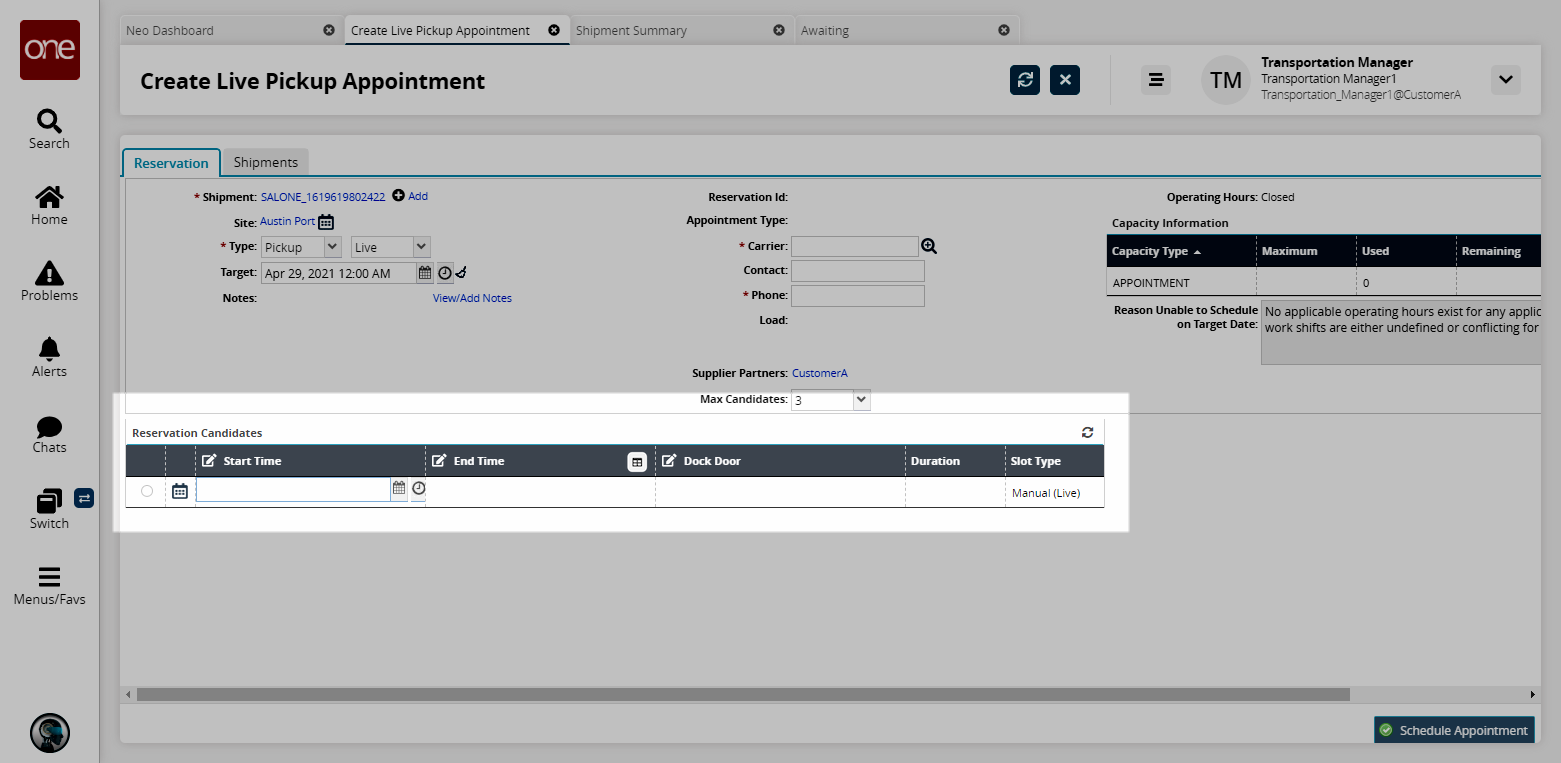Expand the Transportation Manager user dropdown
The width and height of the screenshot is (1561, 763).
click(x=1506, y=80)
